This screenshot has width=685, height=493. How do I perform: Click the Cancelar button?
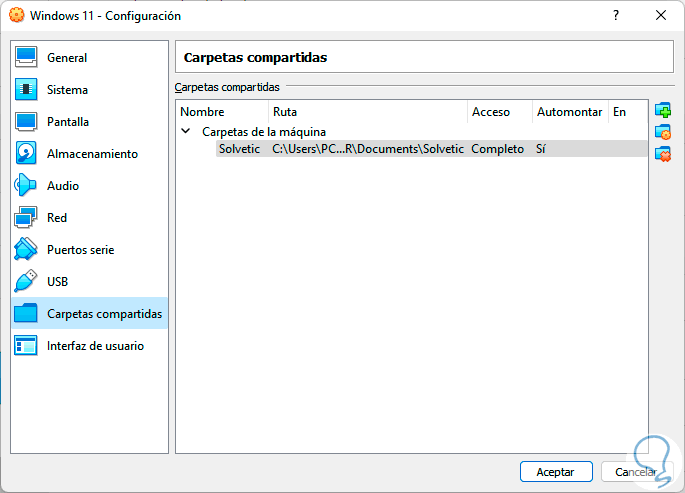pos(636,472)
